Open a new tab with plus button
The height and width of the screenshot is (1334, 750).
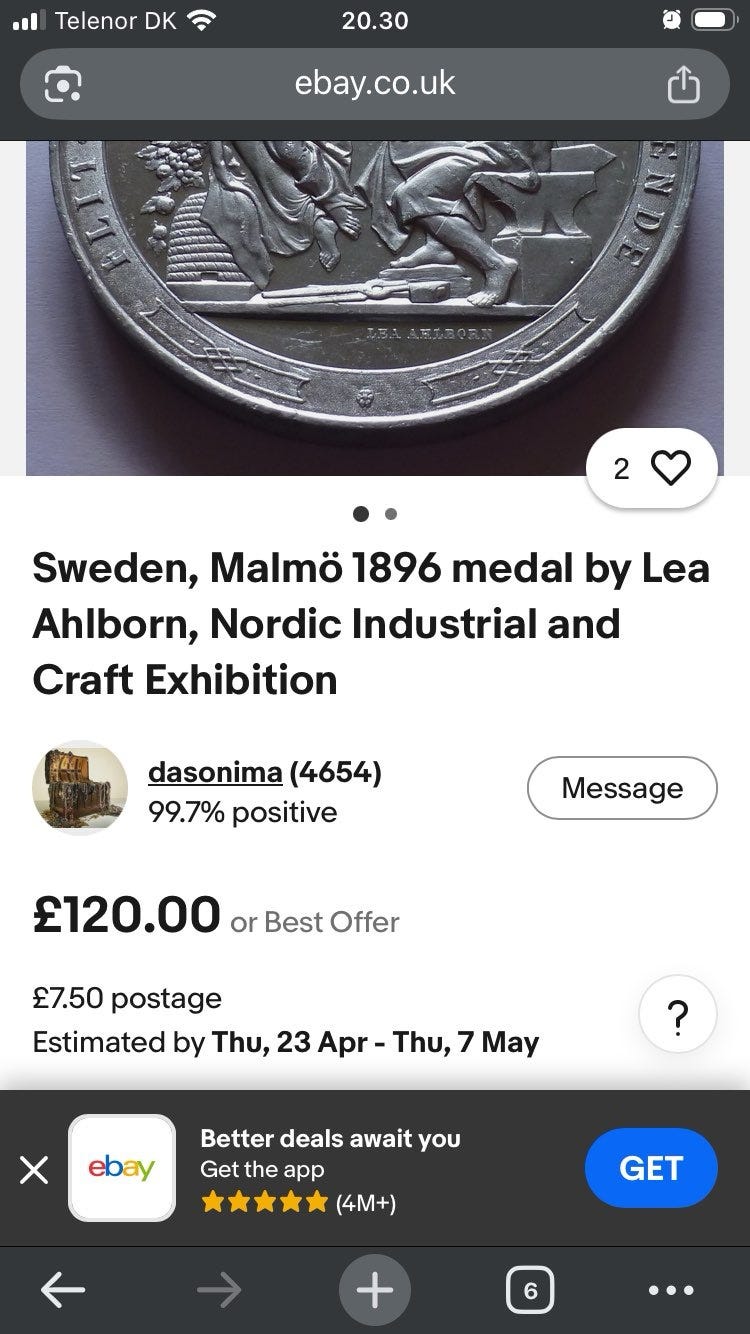pos(375,1291)
